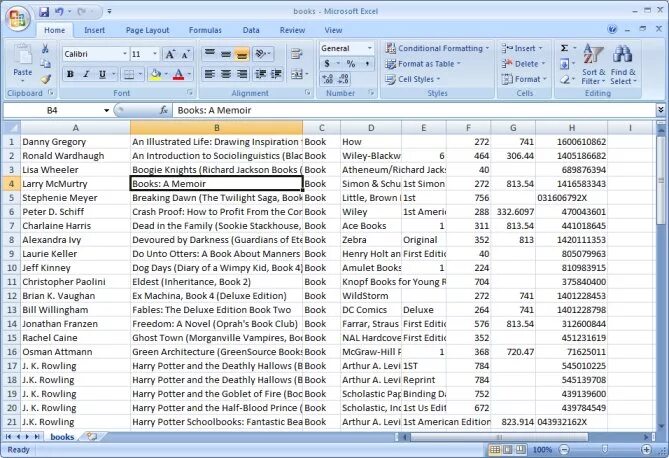The image size is (669, 458).
Task: Toggle left text alignment
Action: click(x=209, y=74)
